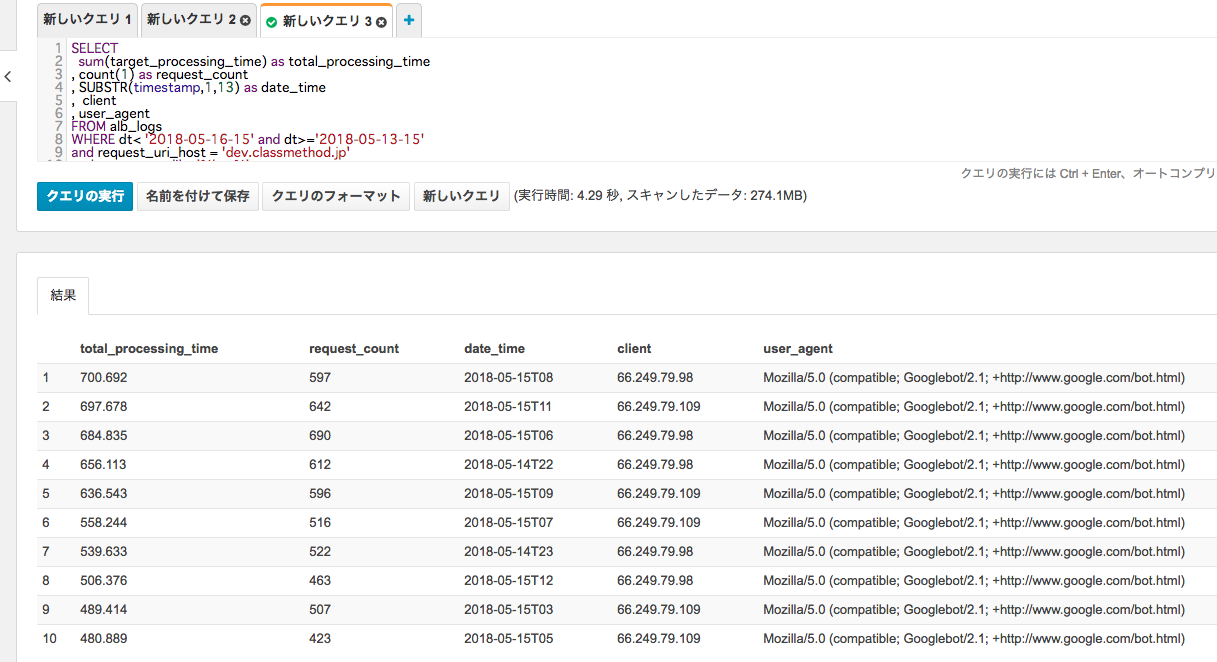Collapse the side panel using the left chevron

pyautogui.click(x=8, y=77)
